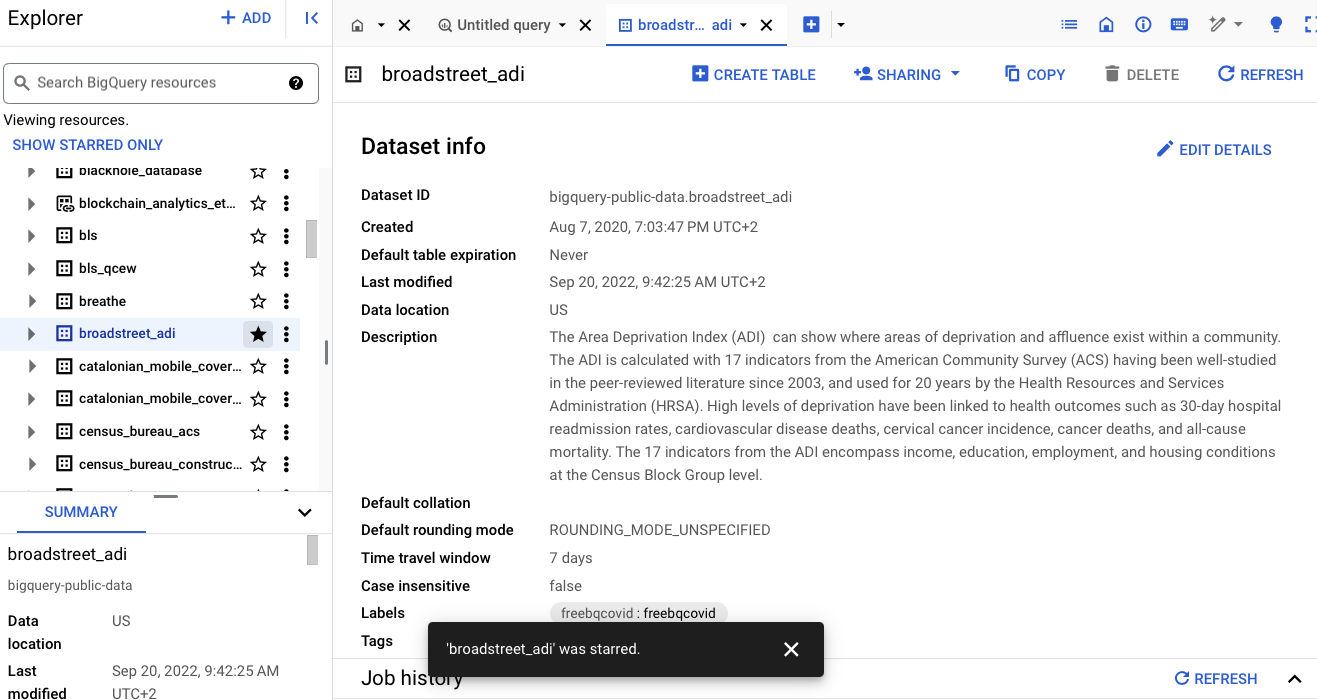Click the lightbulb tips icon
The image size is (1317, 700).
pyautogui.click(x=1276, y=25)
